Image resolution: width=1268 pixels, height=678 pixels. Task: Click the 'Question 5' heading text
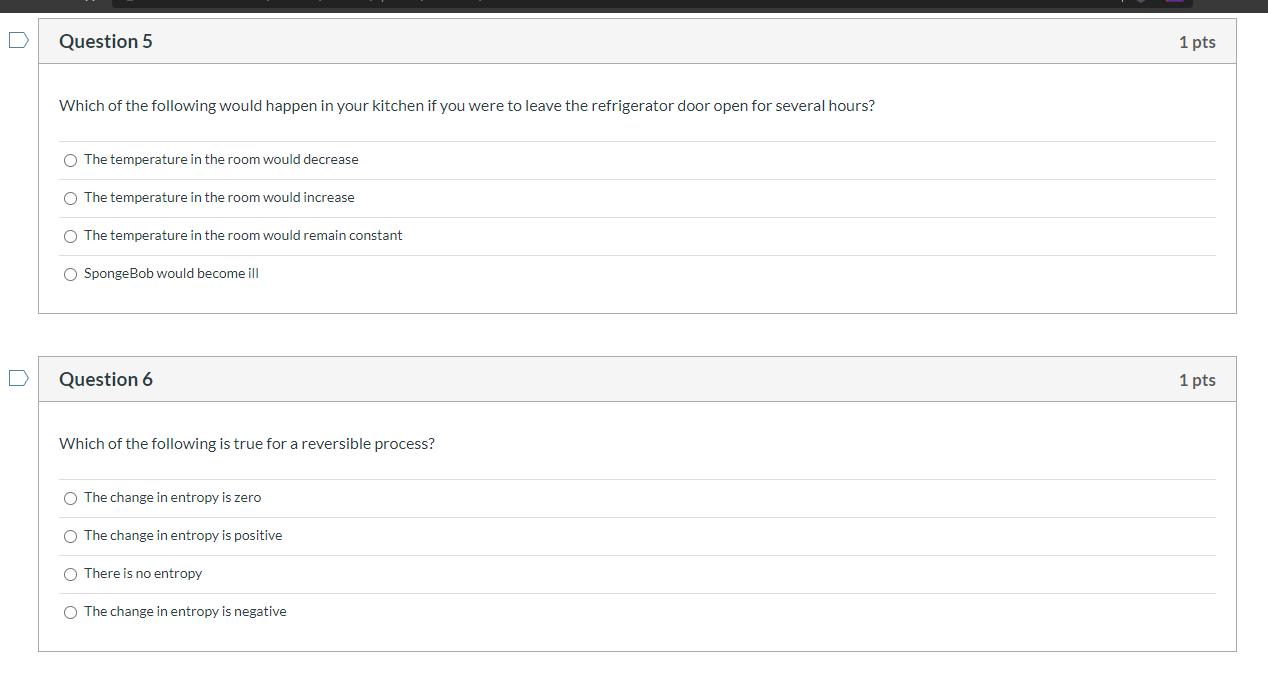coord(106,41)
